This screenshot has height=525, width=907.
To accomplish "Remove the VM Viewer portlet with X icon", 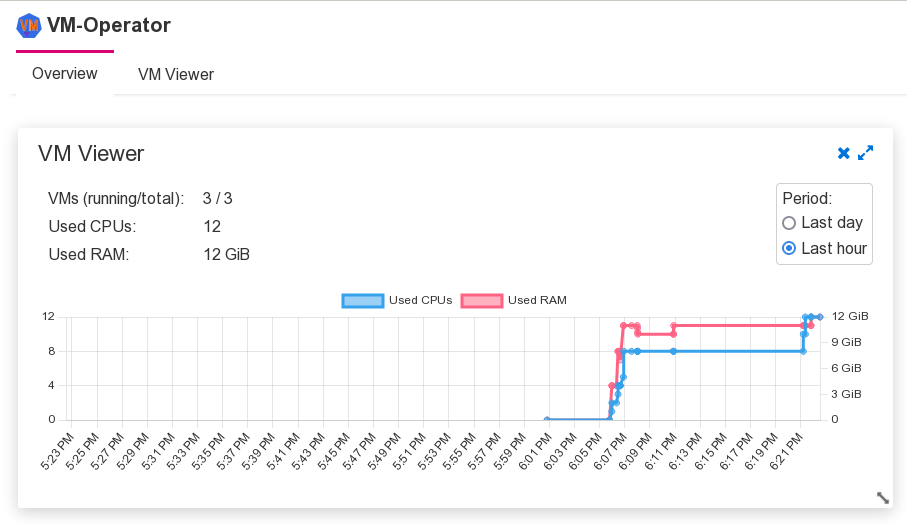I will [x=844, y=153].
